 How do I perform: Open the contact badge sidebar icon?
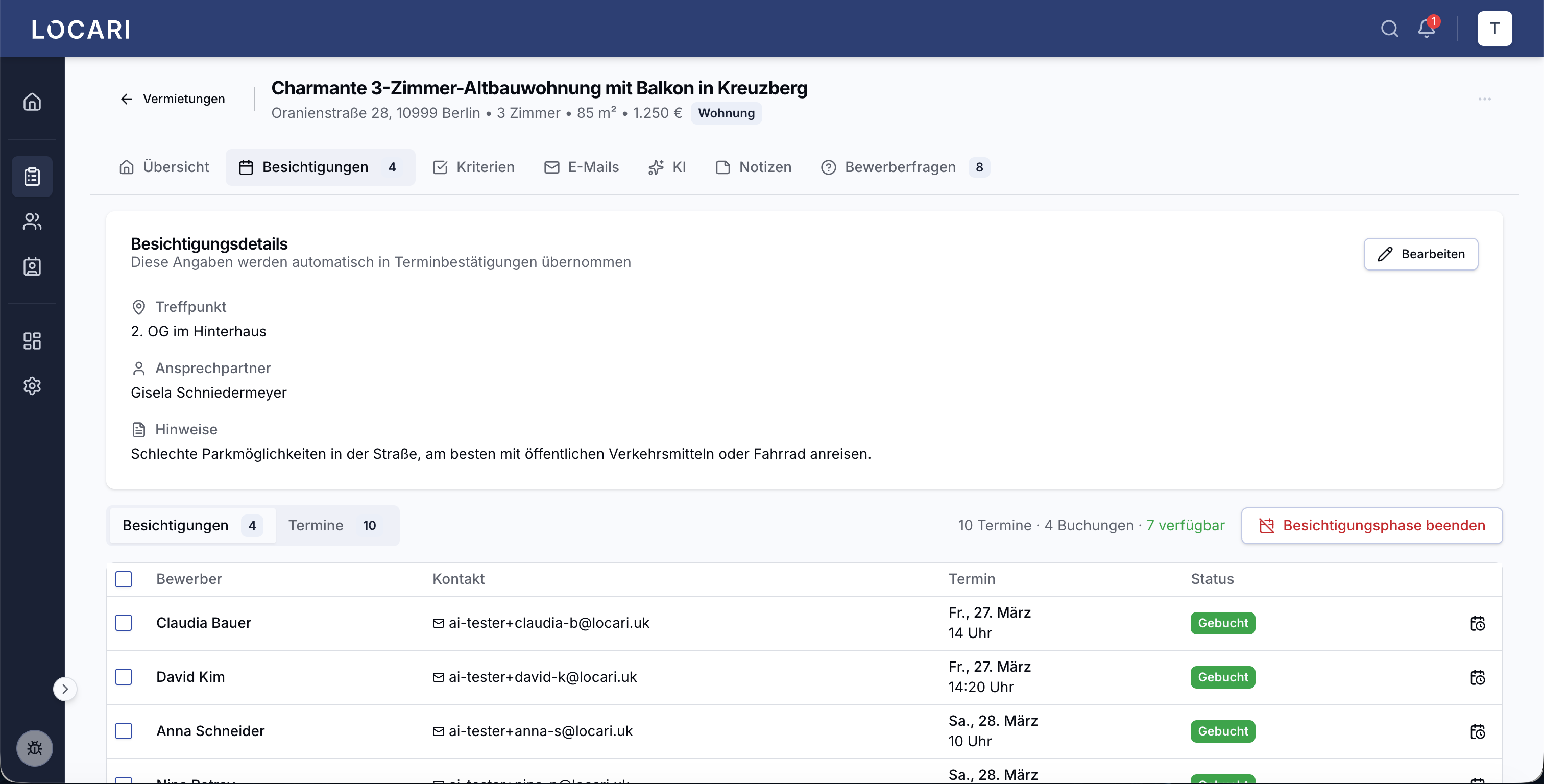[32, 267]
